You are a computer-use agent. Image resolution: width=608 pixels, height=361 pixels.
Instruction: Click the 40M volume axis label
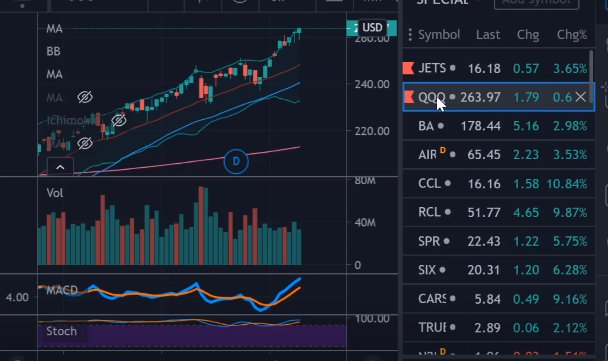click(365, 223)
